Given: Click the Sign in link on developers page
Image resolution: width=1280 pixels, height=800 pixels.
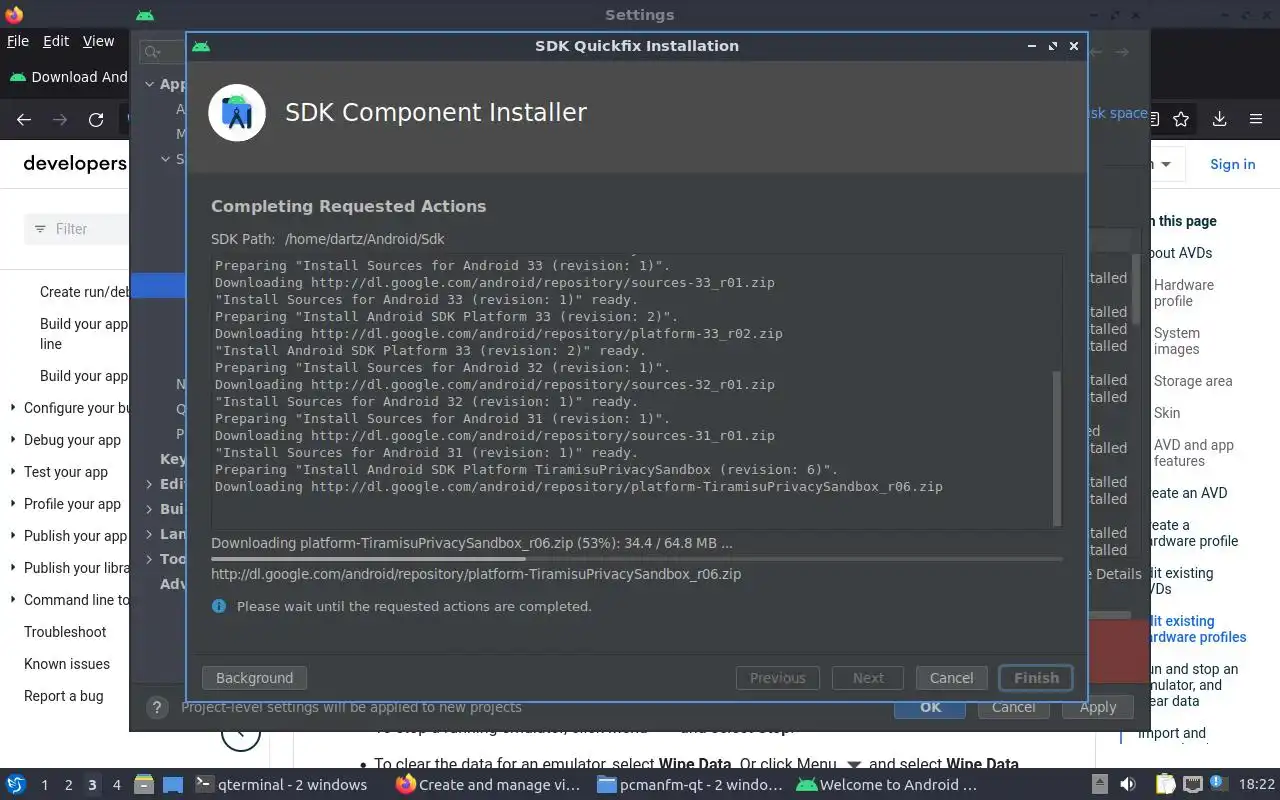Looking at the screenshot, I should 1232,165.
